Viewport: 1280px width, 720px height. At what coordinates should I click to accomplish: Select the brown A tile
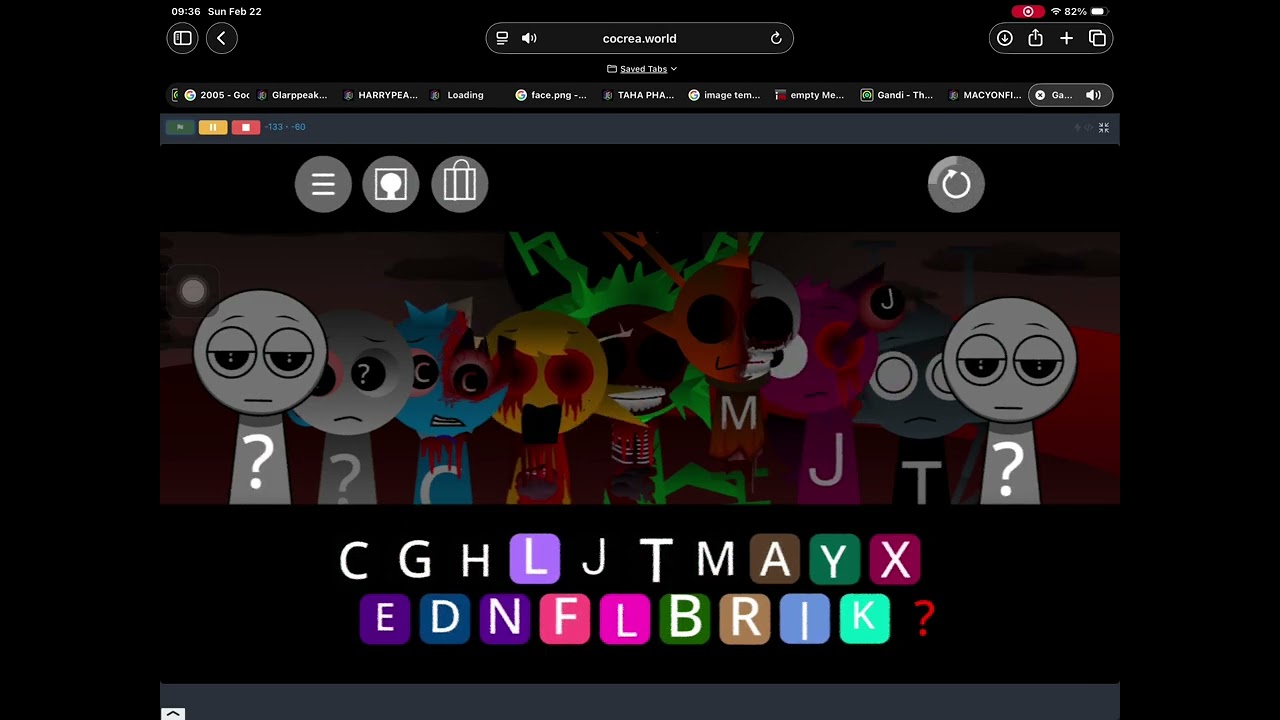click(775, 559)
